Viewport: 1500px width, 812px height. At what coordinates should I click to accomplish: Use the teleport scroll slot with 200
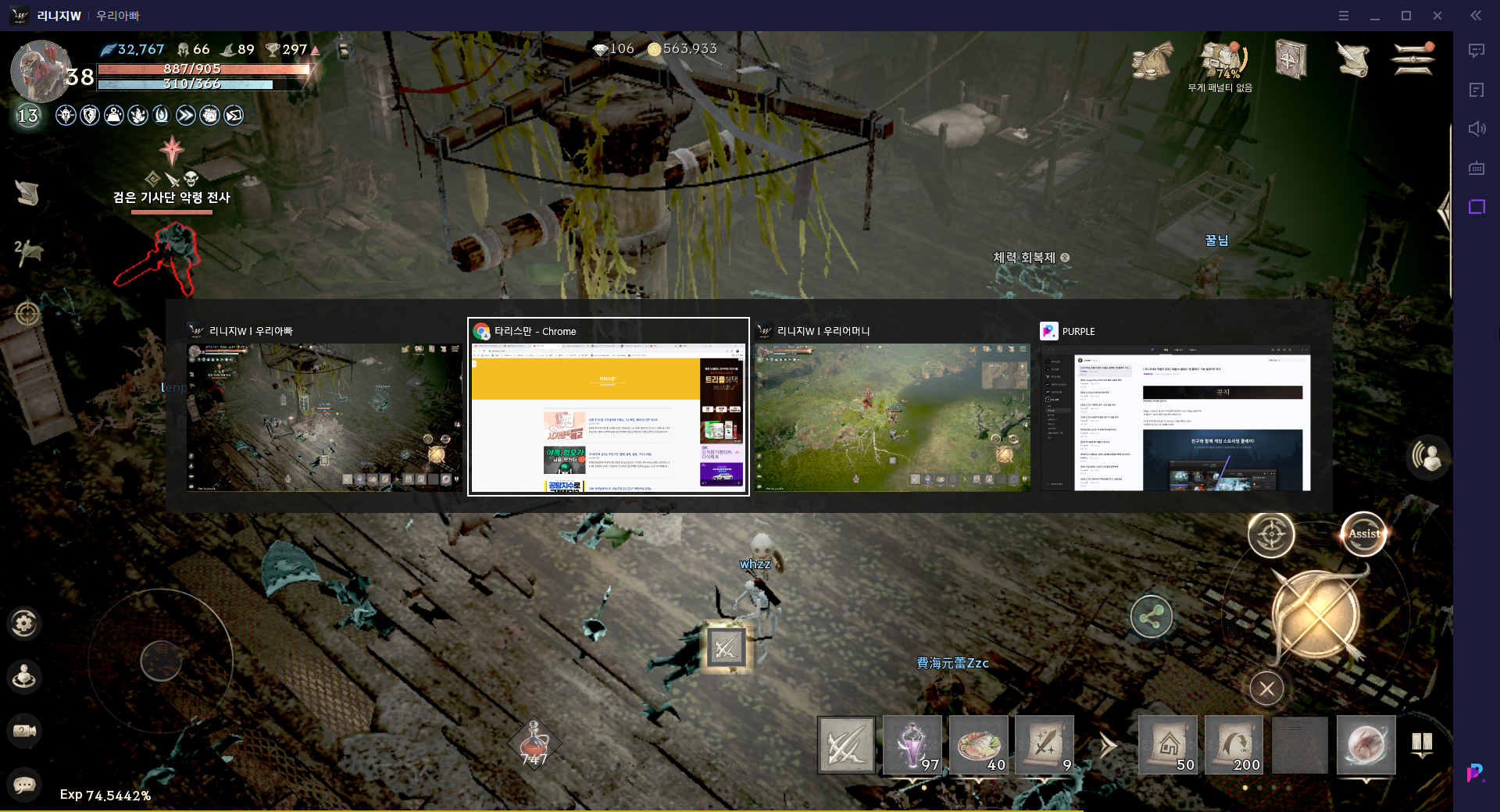click(x=1234, y=746)
